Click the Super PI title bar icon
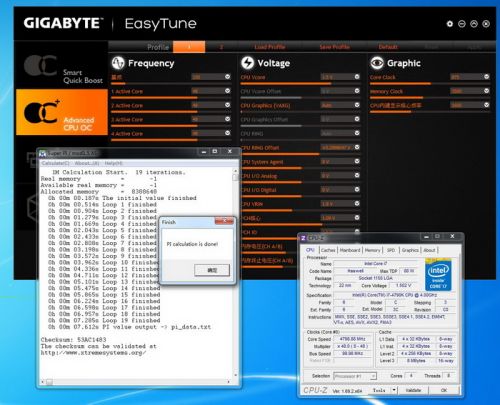This screenshot has width=500, height=405. (43, 153)
